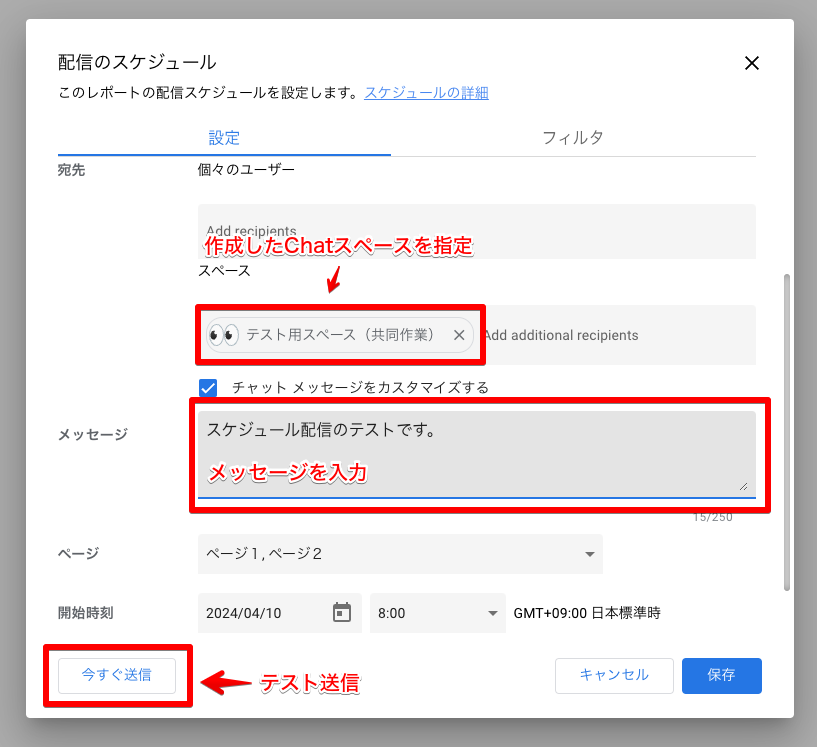817x747 pixels.
Task: Click the キャンセル button
Action: tap(614, 675)
